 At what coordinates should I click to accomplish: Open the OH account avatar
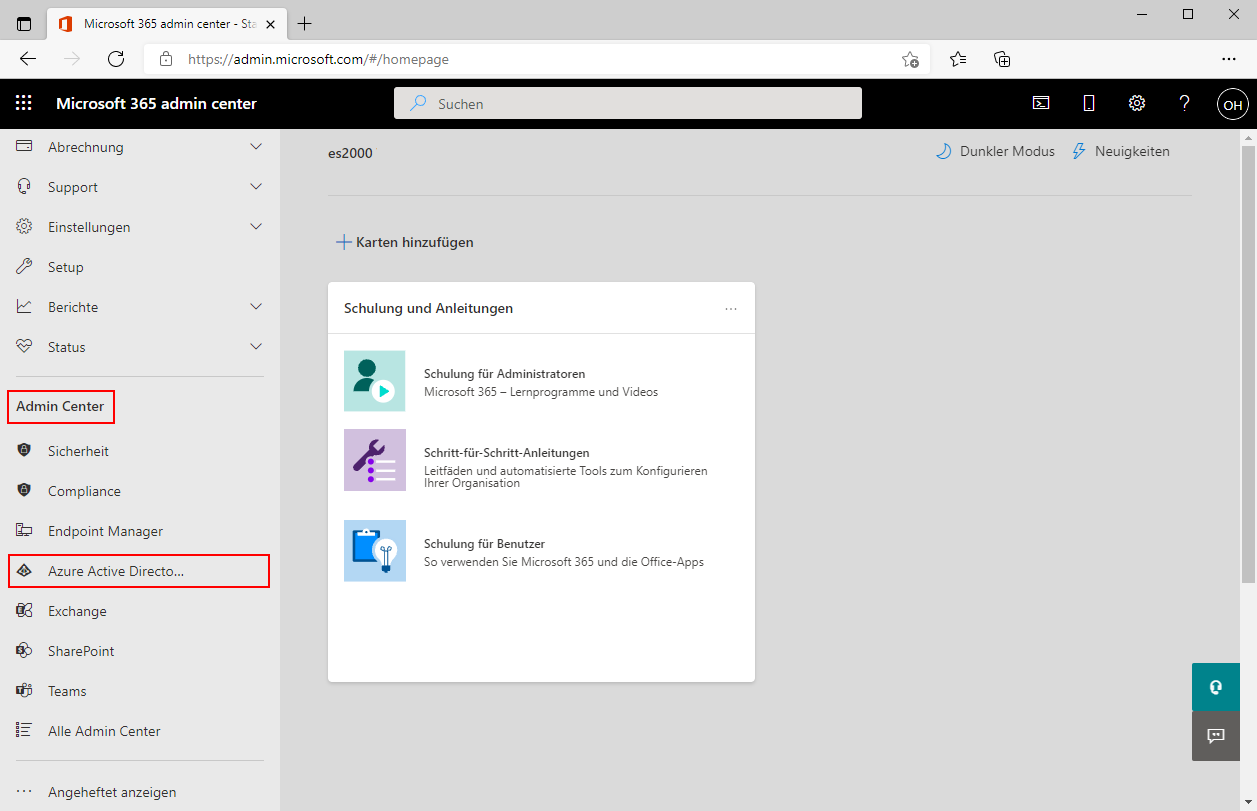point(1232,104)
